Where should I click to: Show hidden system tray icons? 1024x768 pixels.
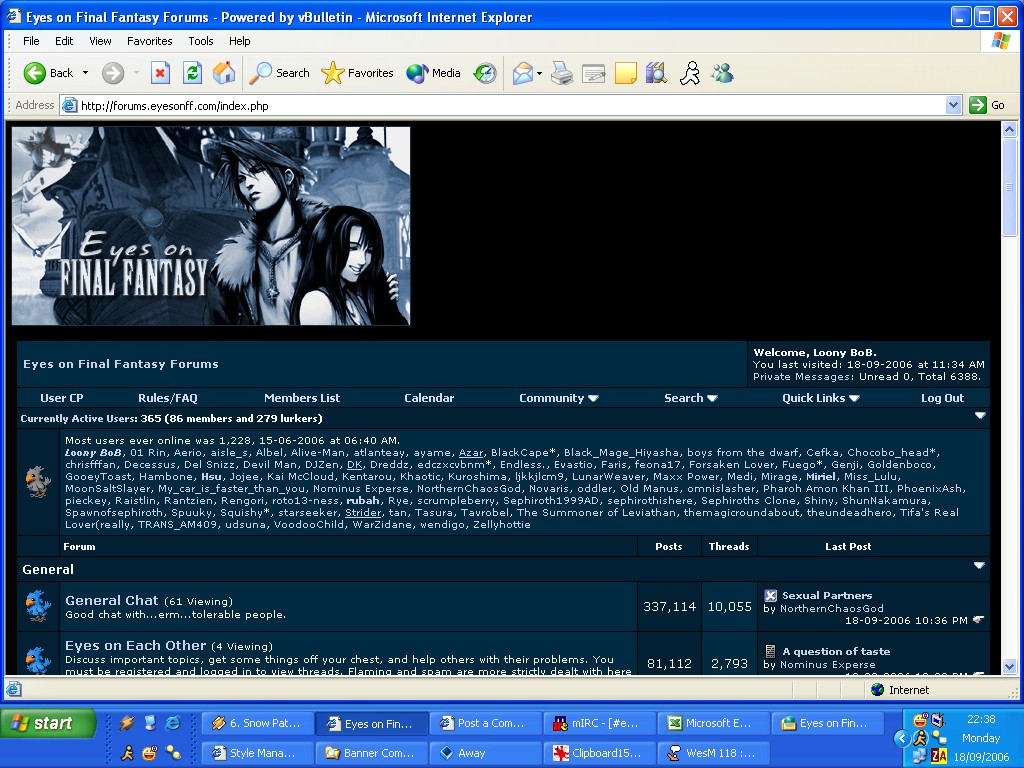click(901, 739)
